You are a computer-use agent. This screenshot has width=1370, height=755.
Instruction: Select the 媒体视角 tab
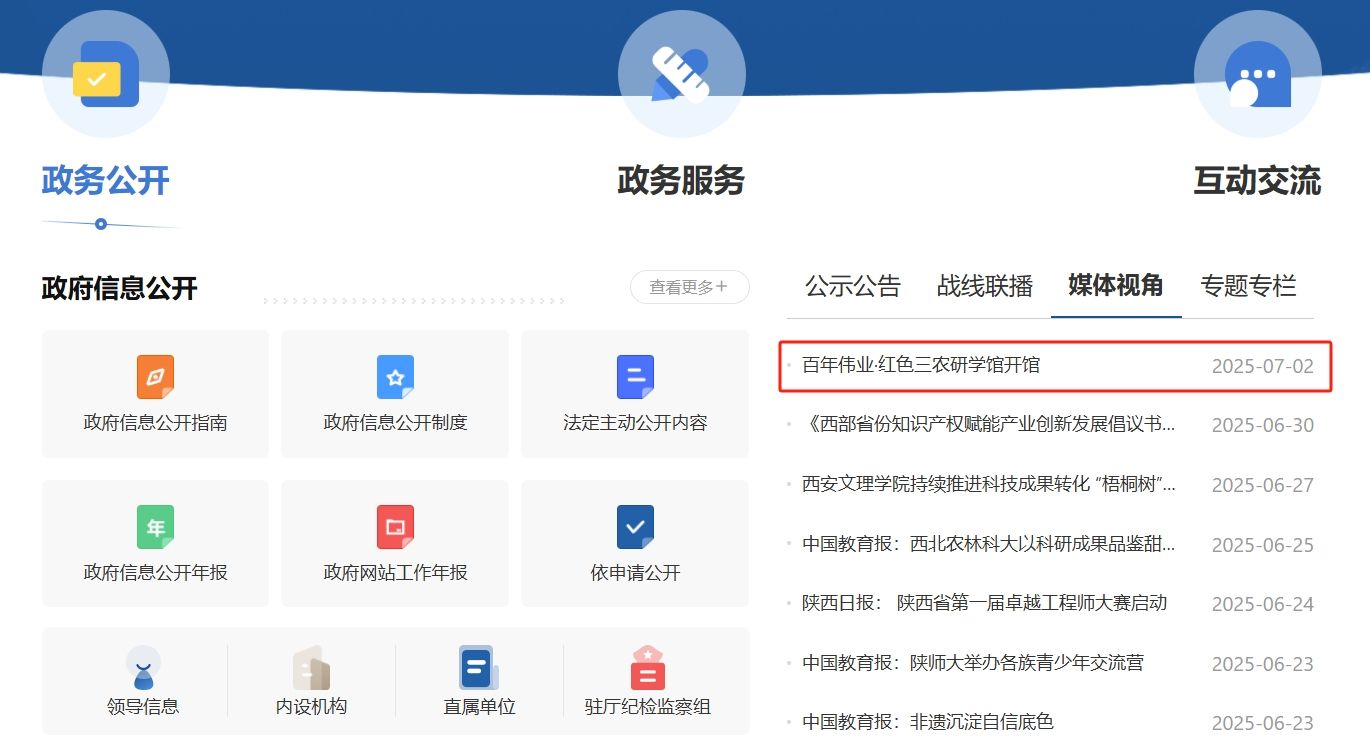click(1115, 286)
